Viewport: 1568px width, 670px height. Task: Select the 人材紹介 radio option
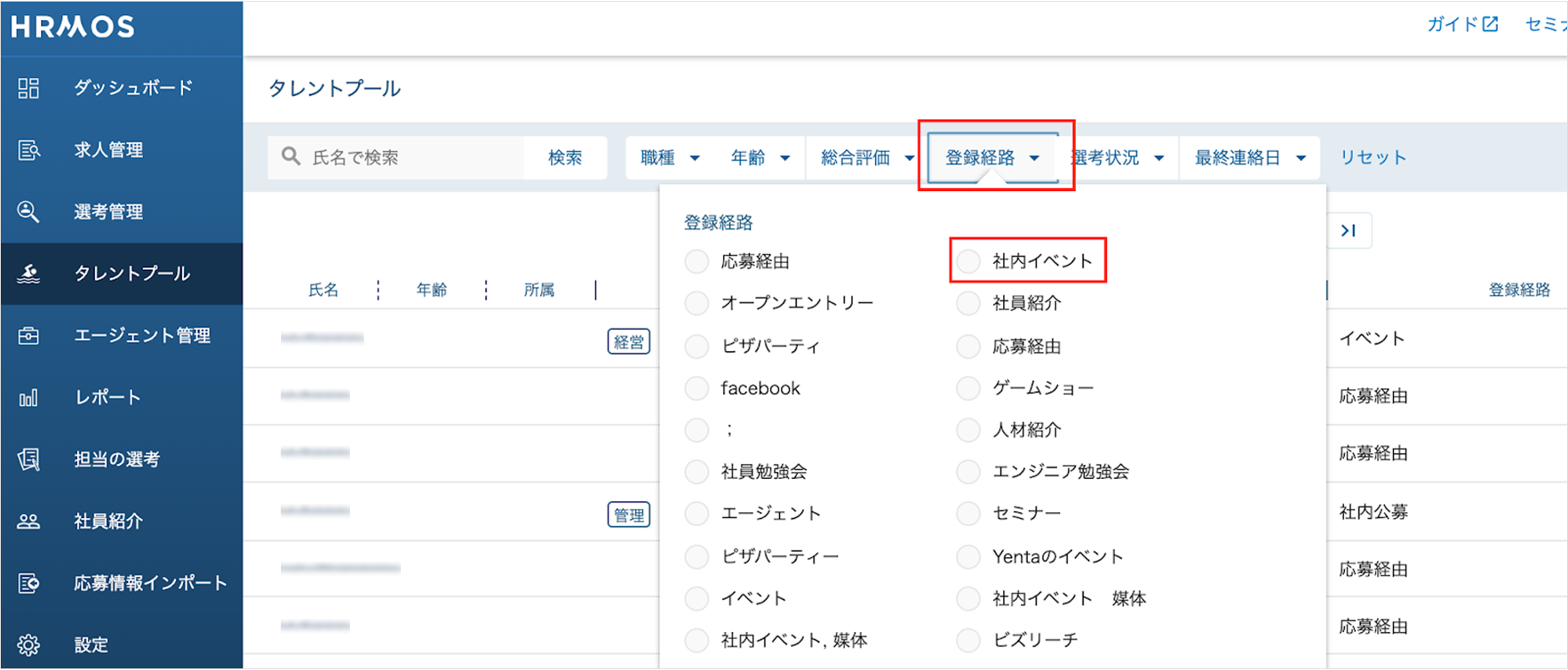pyautogui.click(x=968, y=430)
